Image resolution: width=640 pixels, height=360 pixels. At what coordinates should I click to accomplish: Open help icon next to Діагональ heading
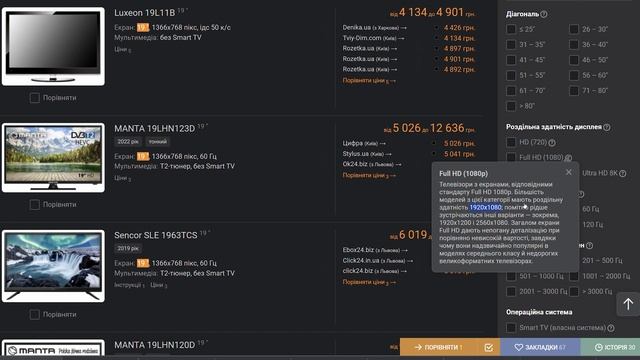click(x=544, y=14)
